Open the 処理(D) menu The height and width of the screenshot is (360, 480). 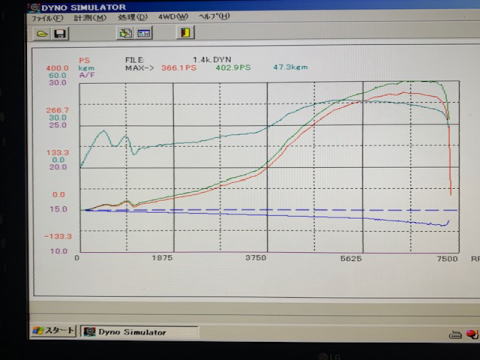click(133, 17)
